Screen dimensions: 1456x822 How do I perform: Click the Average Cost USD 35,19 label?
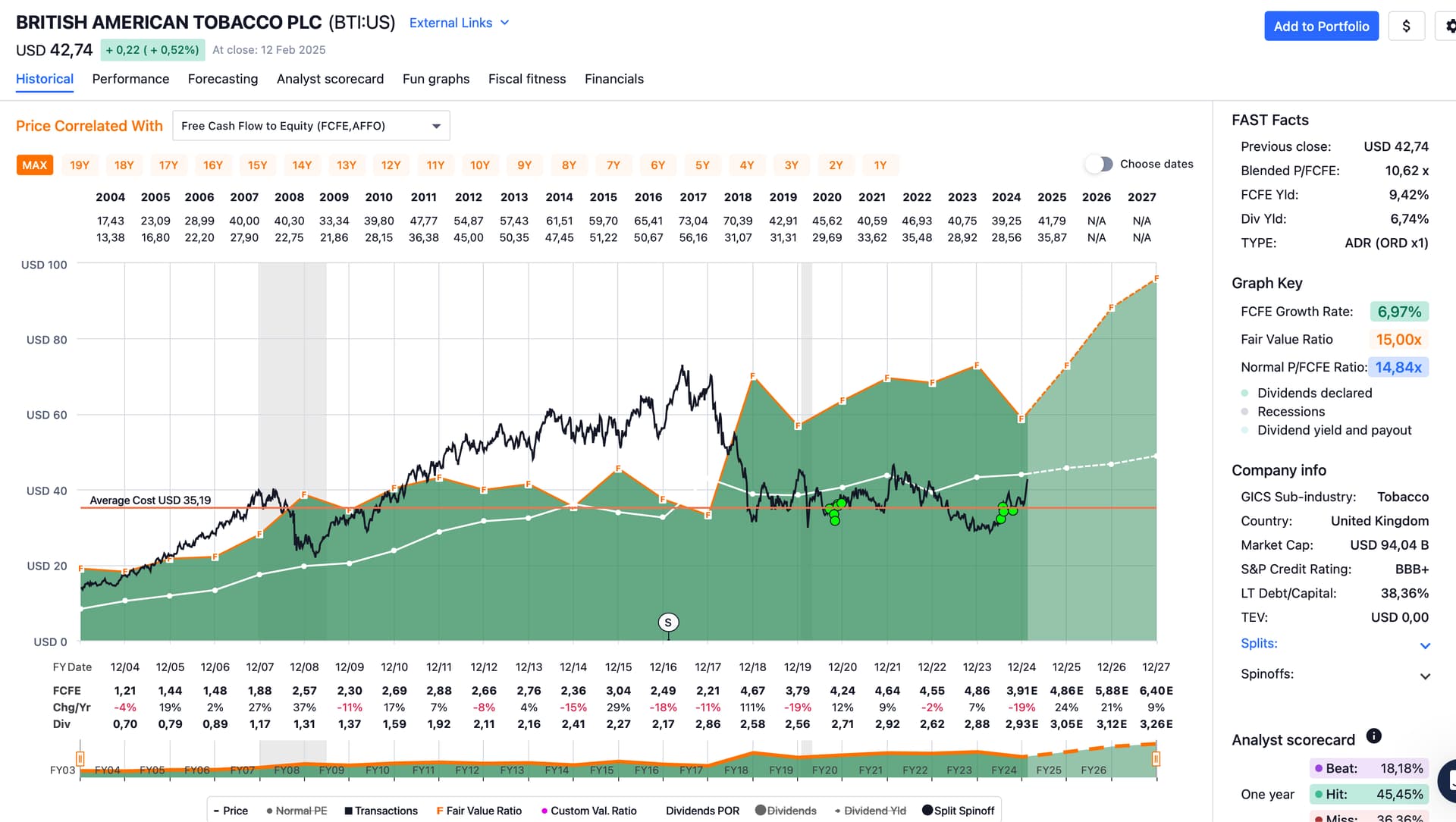(150, 500)
